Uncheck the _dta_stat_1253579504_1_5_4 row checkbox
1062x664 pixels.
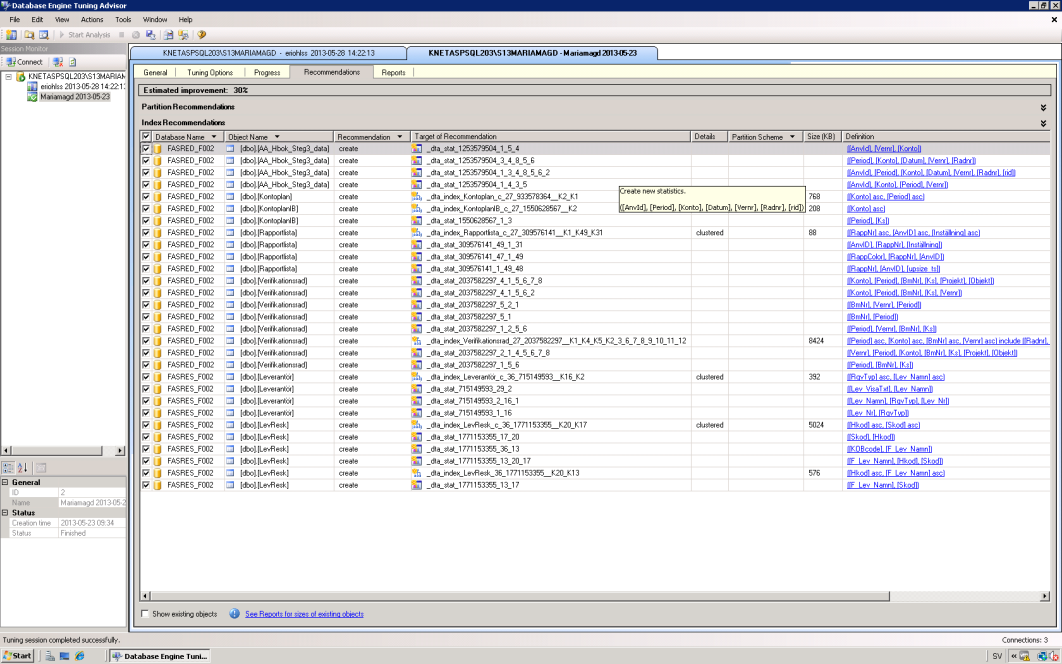coord(146,148)
